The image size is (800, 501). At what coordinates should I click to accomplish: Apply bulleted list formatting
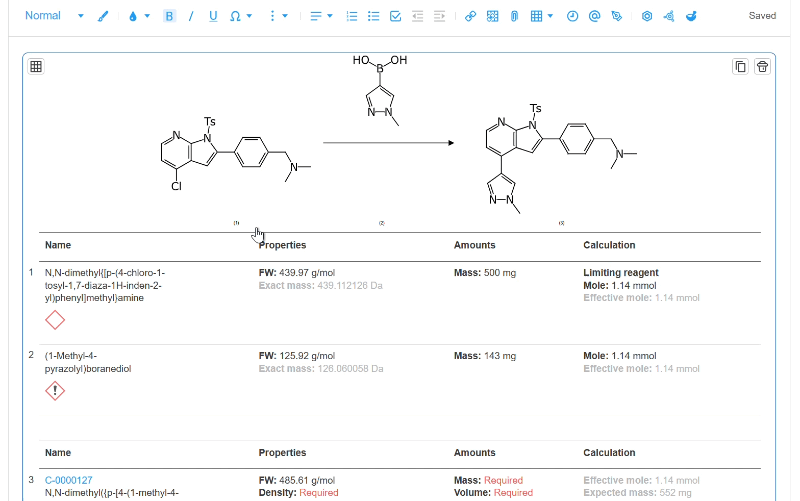point(373,16)
